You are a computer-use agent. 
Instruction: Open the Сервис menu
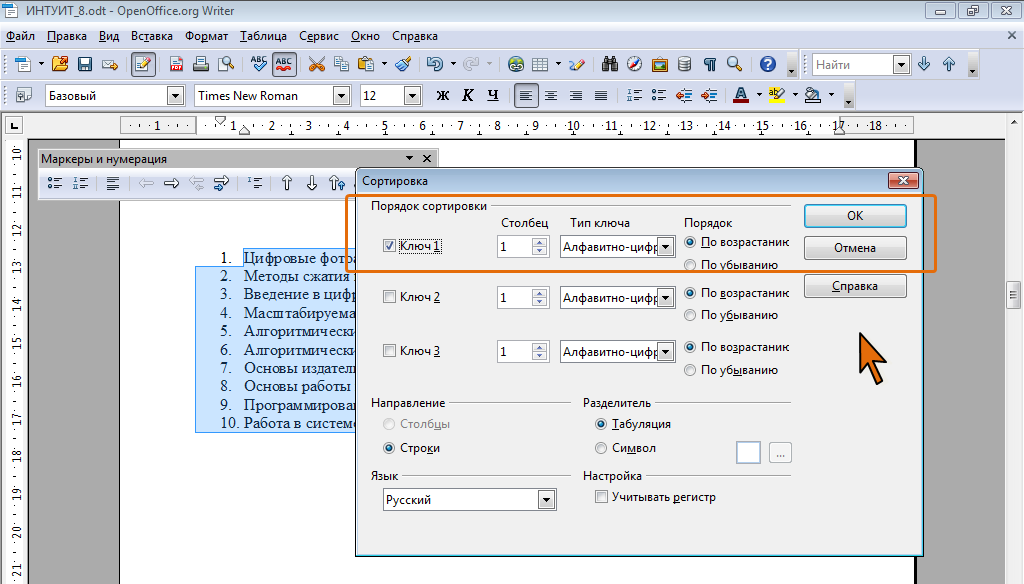click(319, 36)
